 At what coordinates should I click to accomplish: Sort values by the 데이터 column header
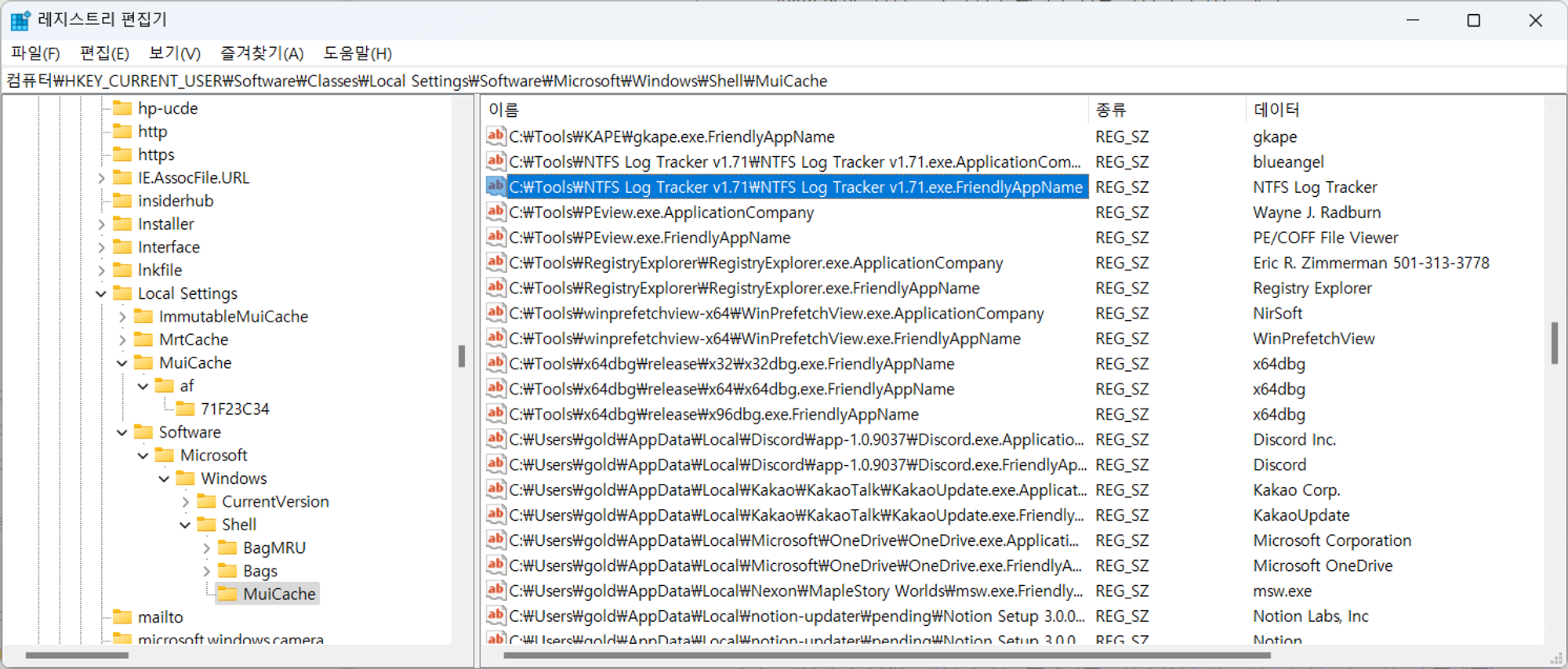(x=1395, y=110)
